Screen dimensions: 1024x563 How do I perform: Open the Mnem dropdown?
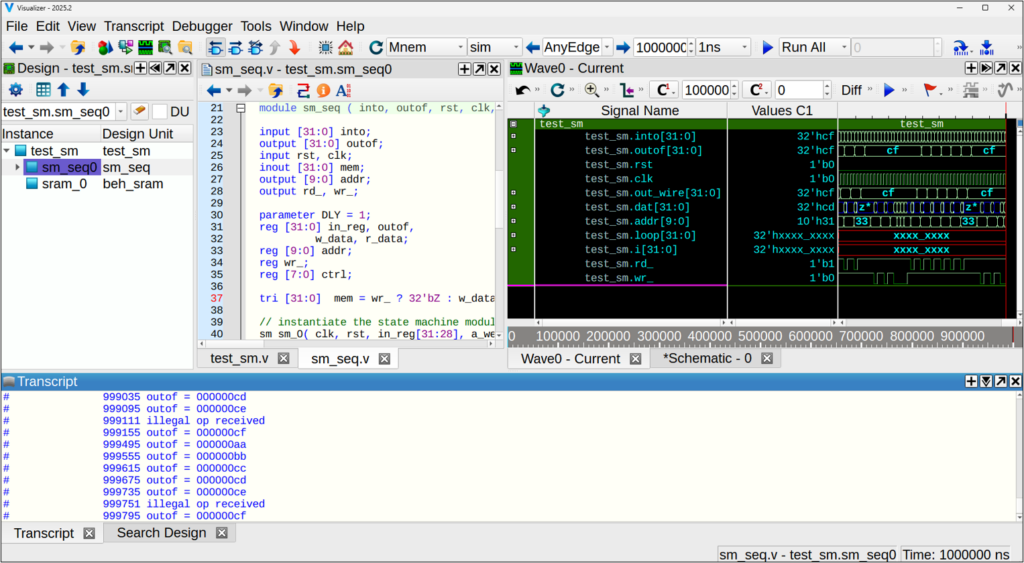pos(426,47)
